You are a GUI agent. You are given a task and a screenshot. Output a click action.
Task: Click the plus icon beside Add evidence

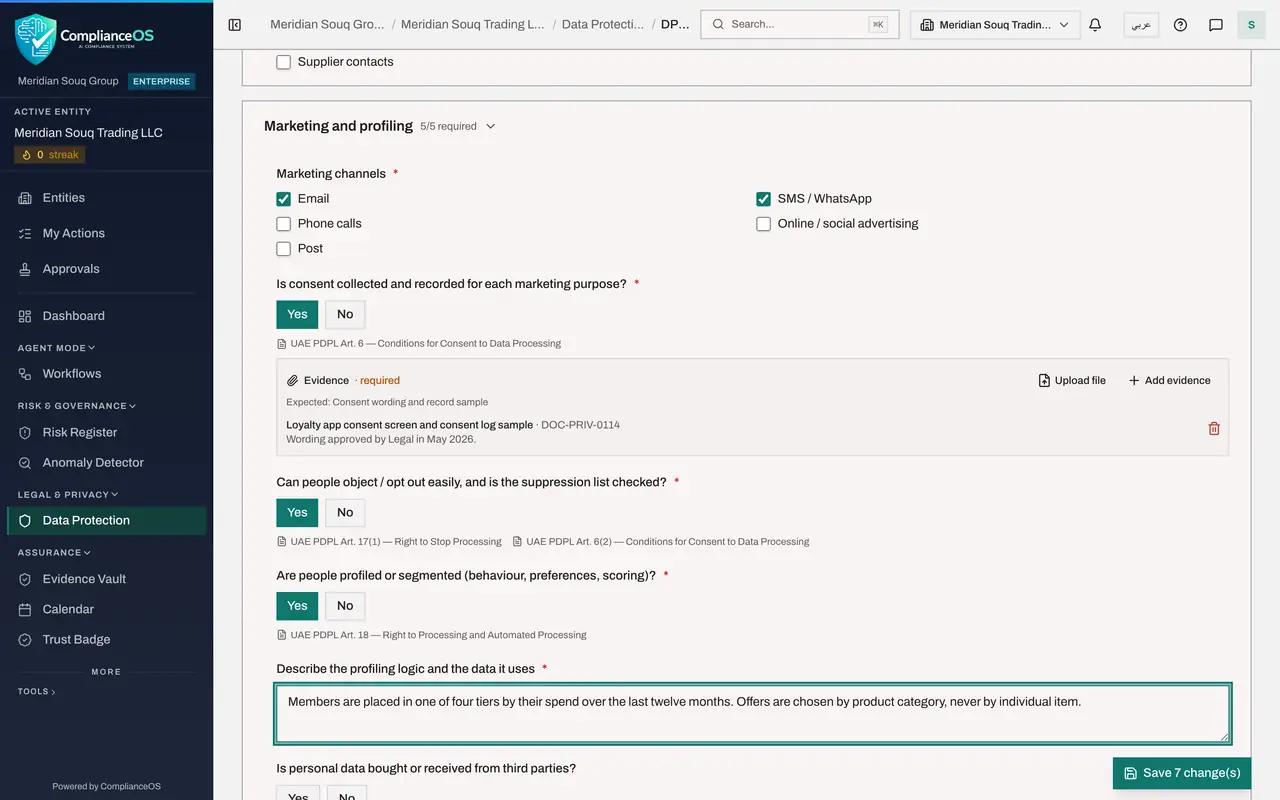click(1134, 381)
